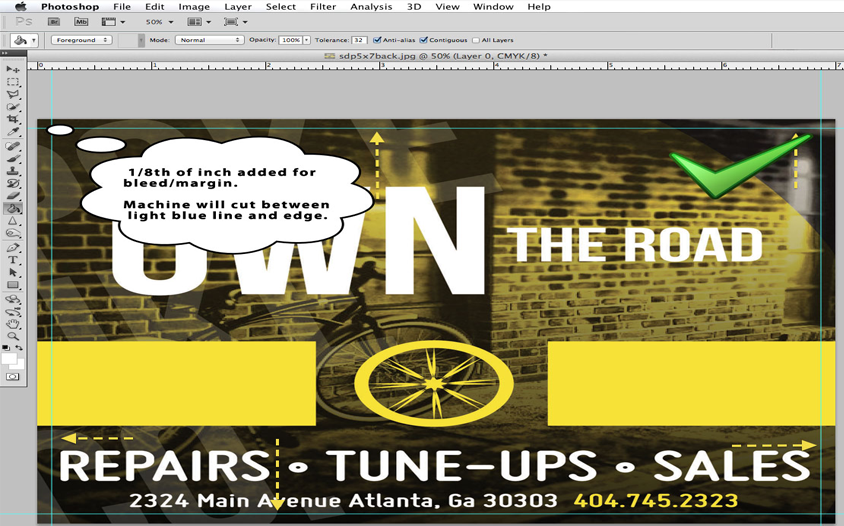Select the 3D Rotate tool
Screen dimensions: 844x526
pos(13,299)
